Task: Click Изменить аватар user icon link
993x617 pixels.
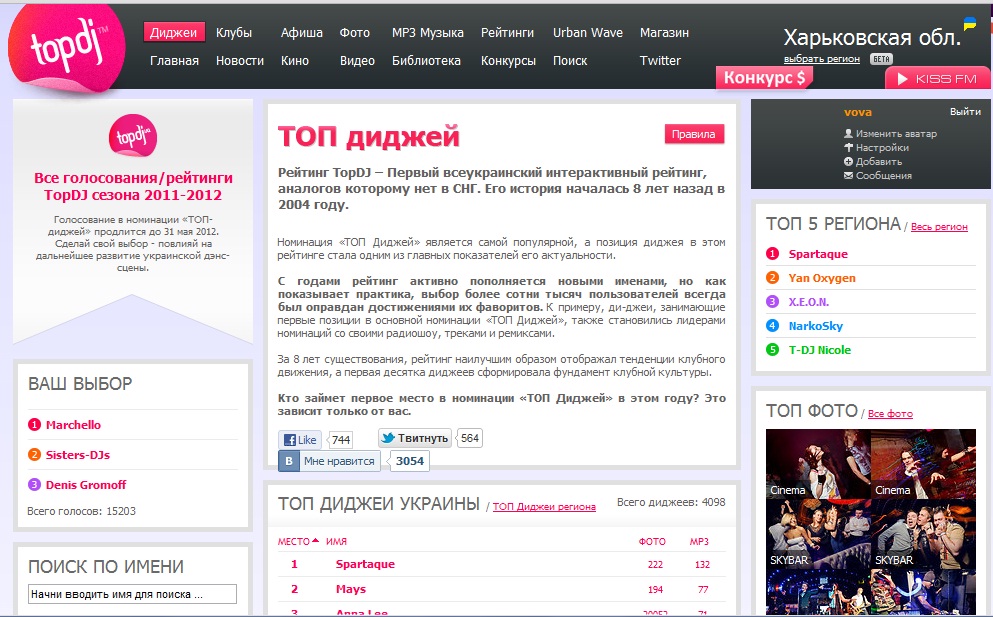Action: coord(890,134)
